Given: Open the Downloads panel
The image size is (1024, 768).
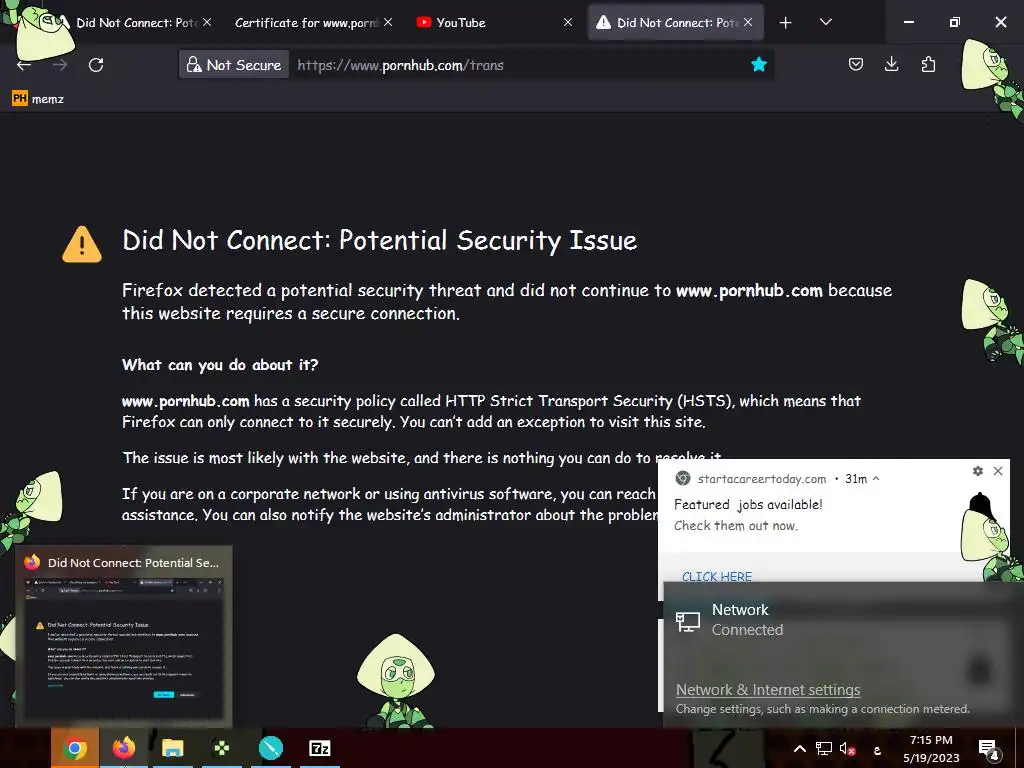Looking at the screenshot, I should click(x=891, y=64).
